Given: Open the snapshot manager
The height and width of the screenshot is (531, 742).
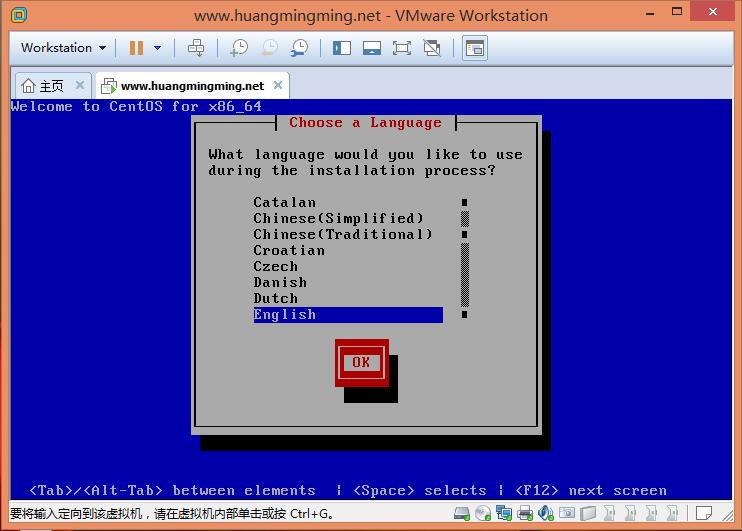Looking at the screenshot, I should coord(299,48).
